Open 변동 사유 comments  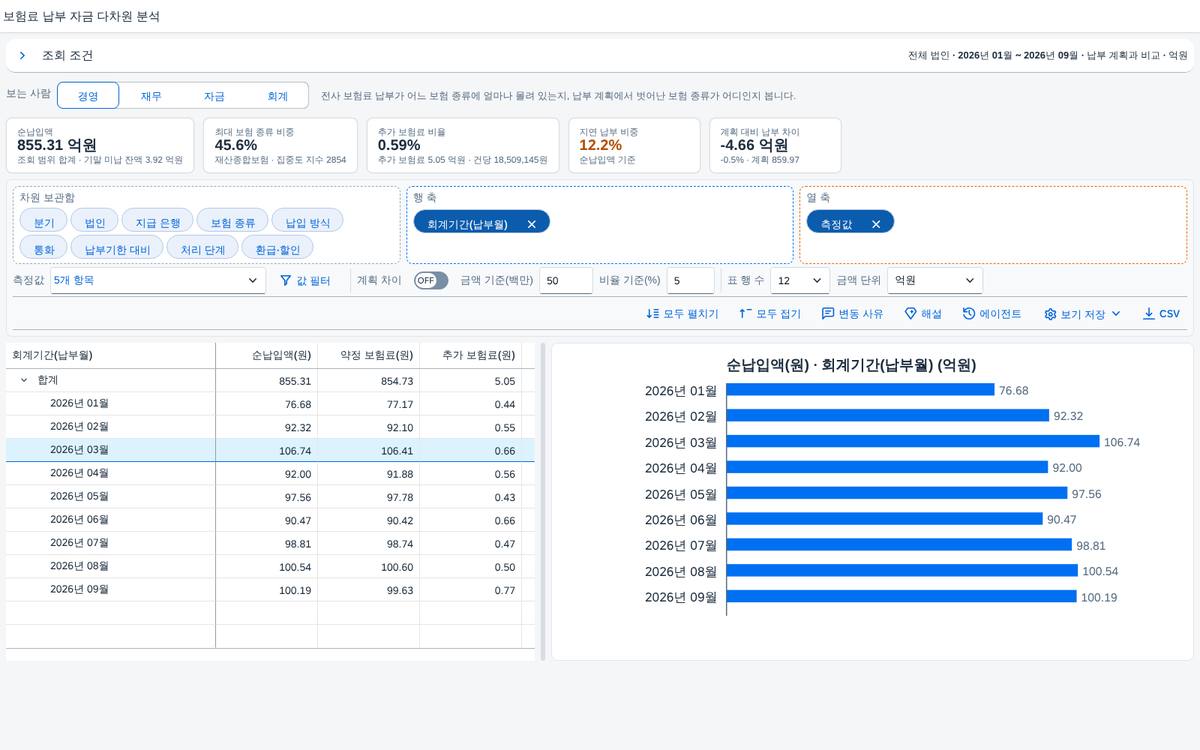coord(852,314)
